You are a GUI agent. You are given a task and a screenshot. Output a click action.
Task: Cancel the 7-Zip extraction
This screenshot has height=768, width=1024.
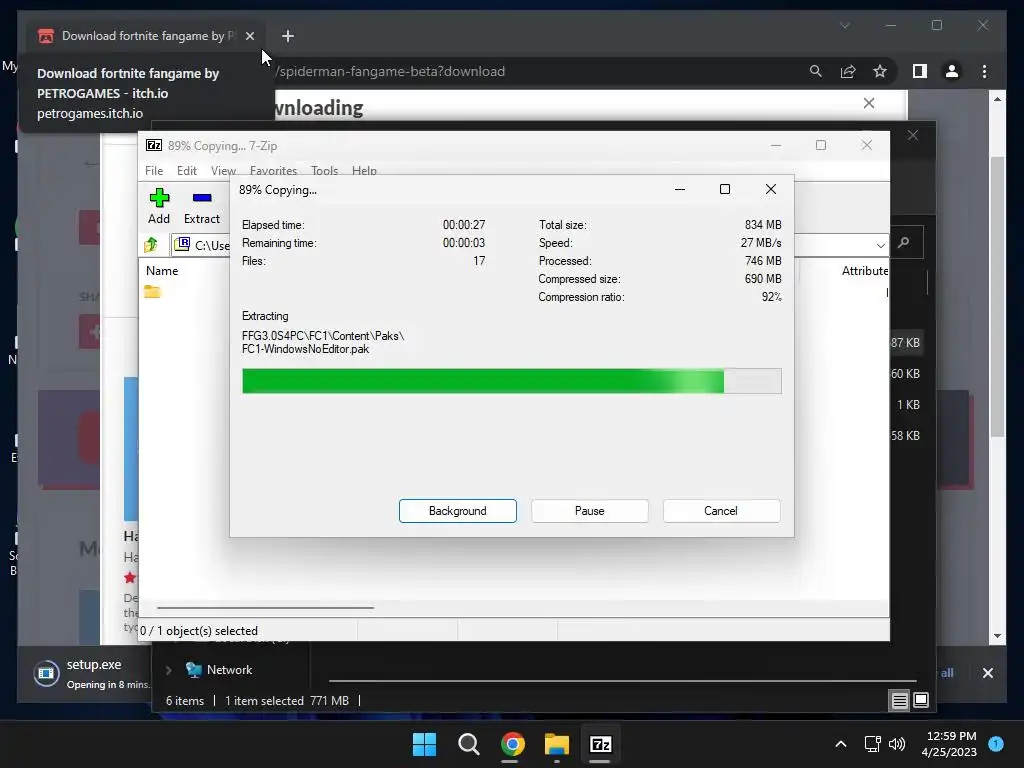[721, 511]
